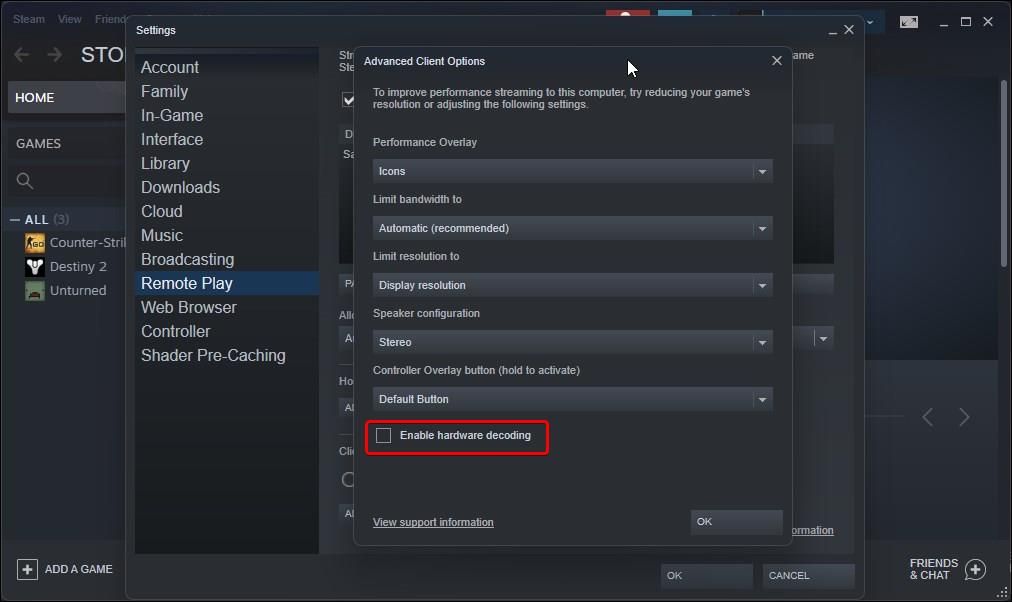Click View support information link
Viewport: 1012px width, 602px height.
coord(433,522)
